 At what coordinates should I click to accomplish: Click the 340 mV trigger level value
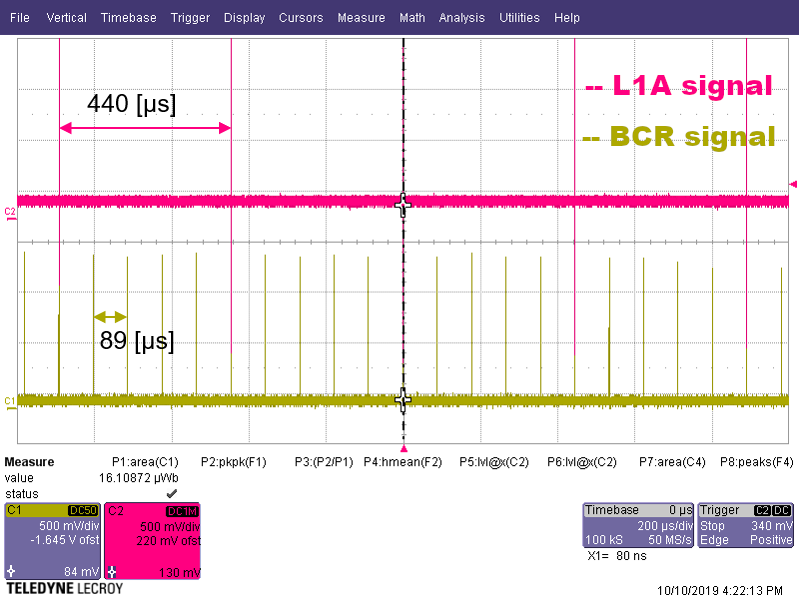tap(771, 526)
